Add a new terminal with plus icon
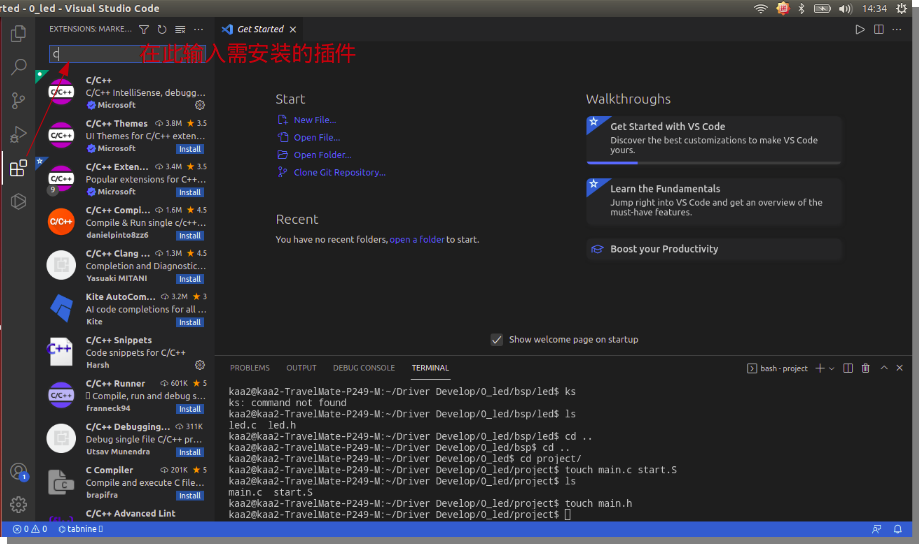 tap(820, 368)
